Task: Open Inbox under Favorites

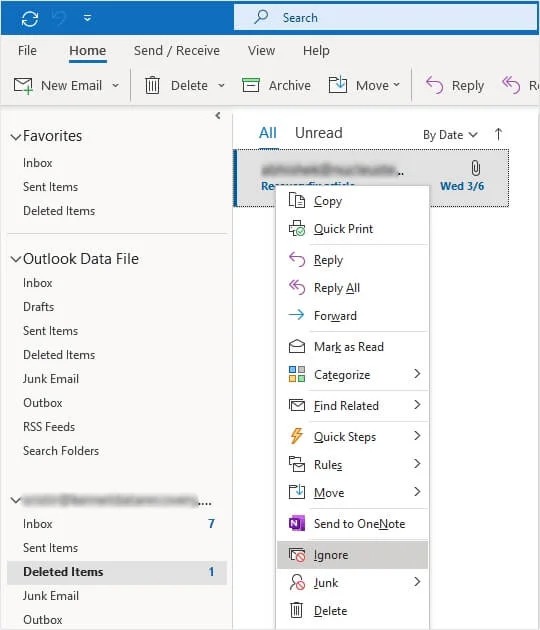Action: point(38,163)
